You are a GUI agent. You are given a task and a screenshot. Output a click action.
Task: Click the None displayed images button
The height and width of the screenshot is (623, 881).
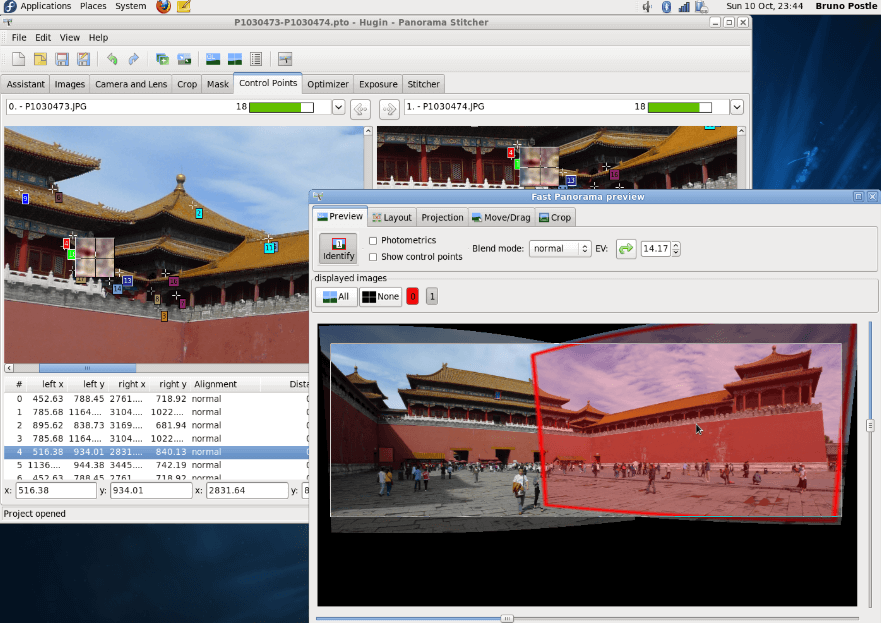[x=380, y=296]
